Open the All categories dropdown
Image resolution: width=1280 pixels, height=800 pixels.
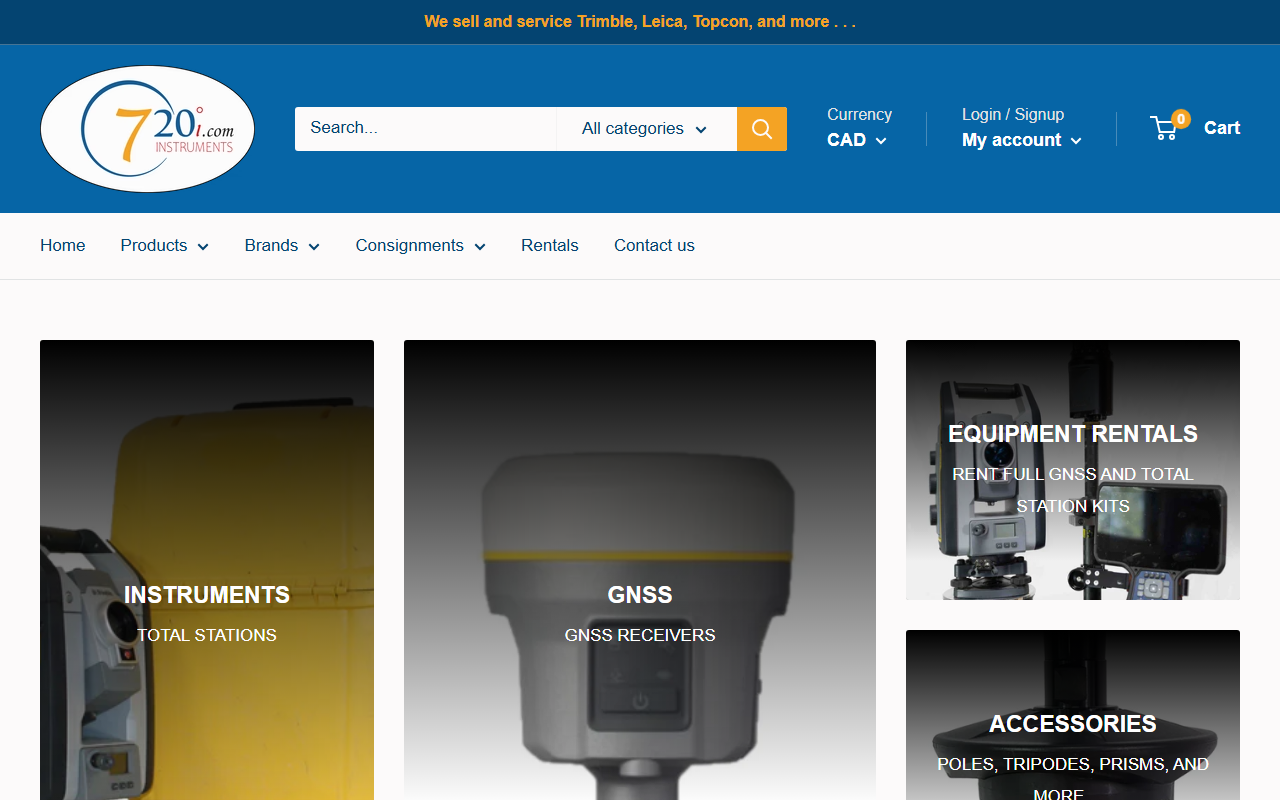pyautogui.click(x=646, y=129)
